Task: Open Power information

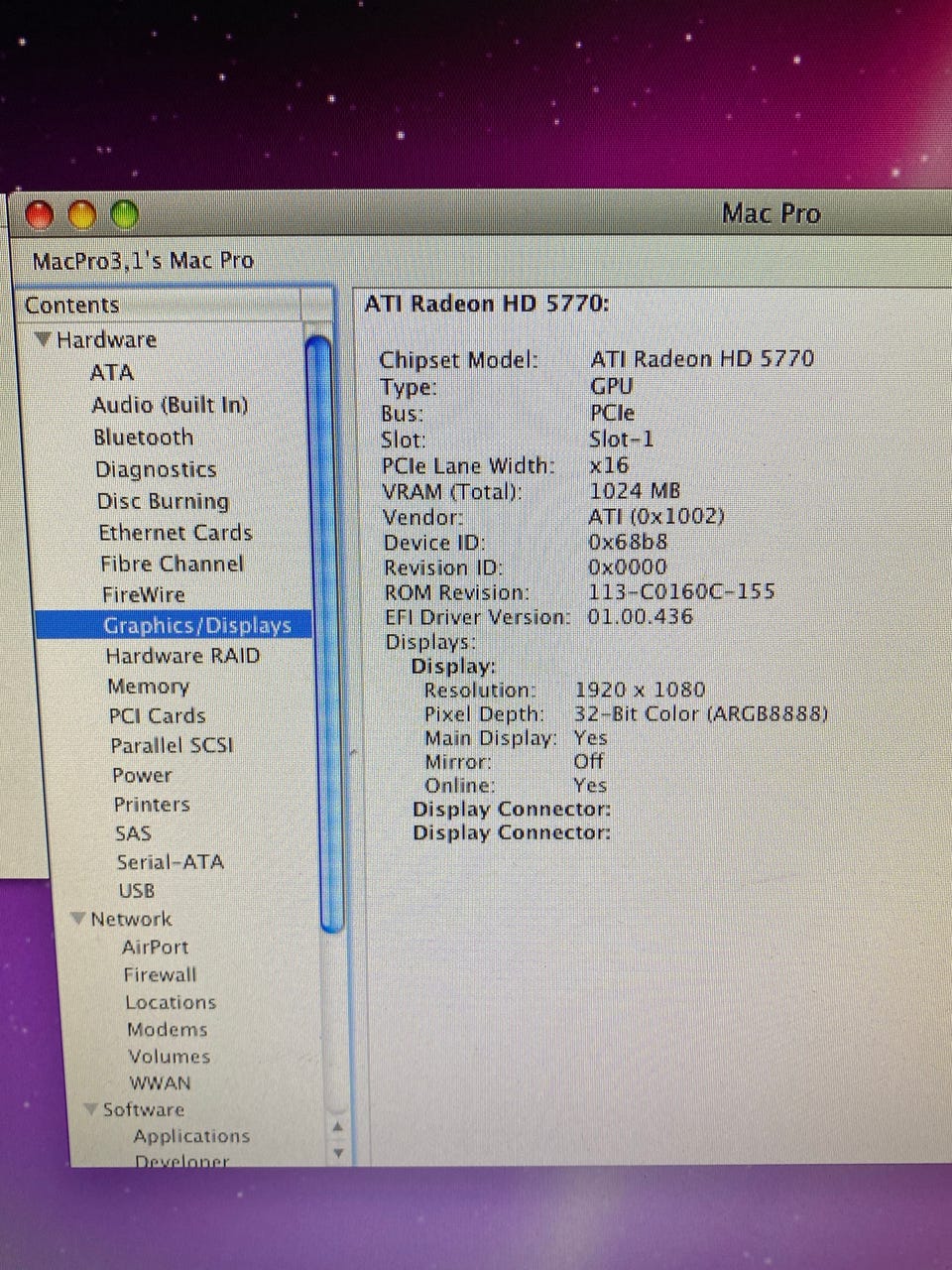Action: pos(142,775)
